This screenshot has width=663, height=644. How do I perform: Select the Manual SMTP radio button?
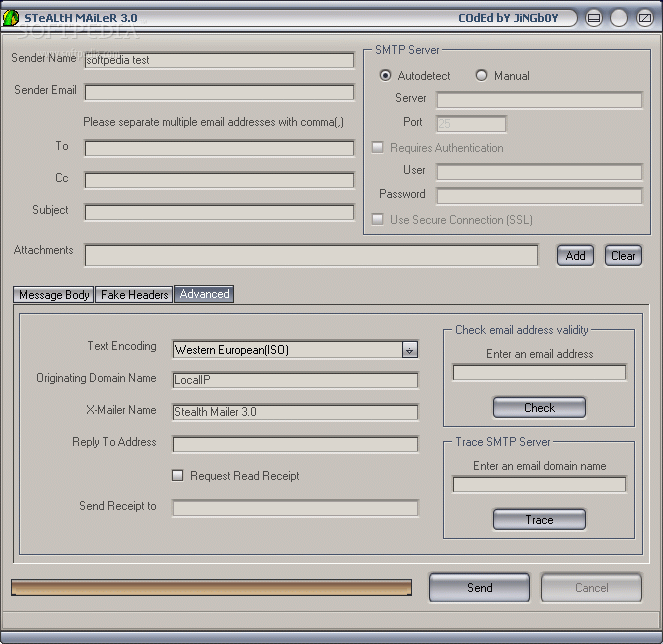(481, 76)
